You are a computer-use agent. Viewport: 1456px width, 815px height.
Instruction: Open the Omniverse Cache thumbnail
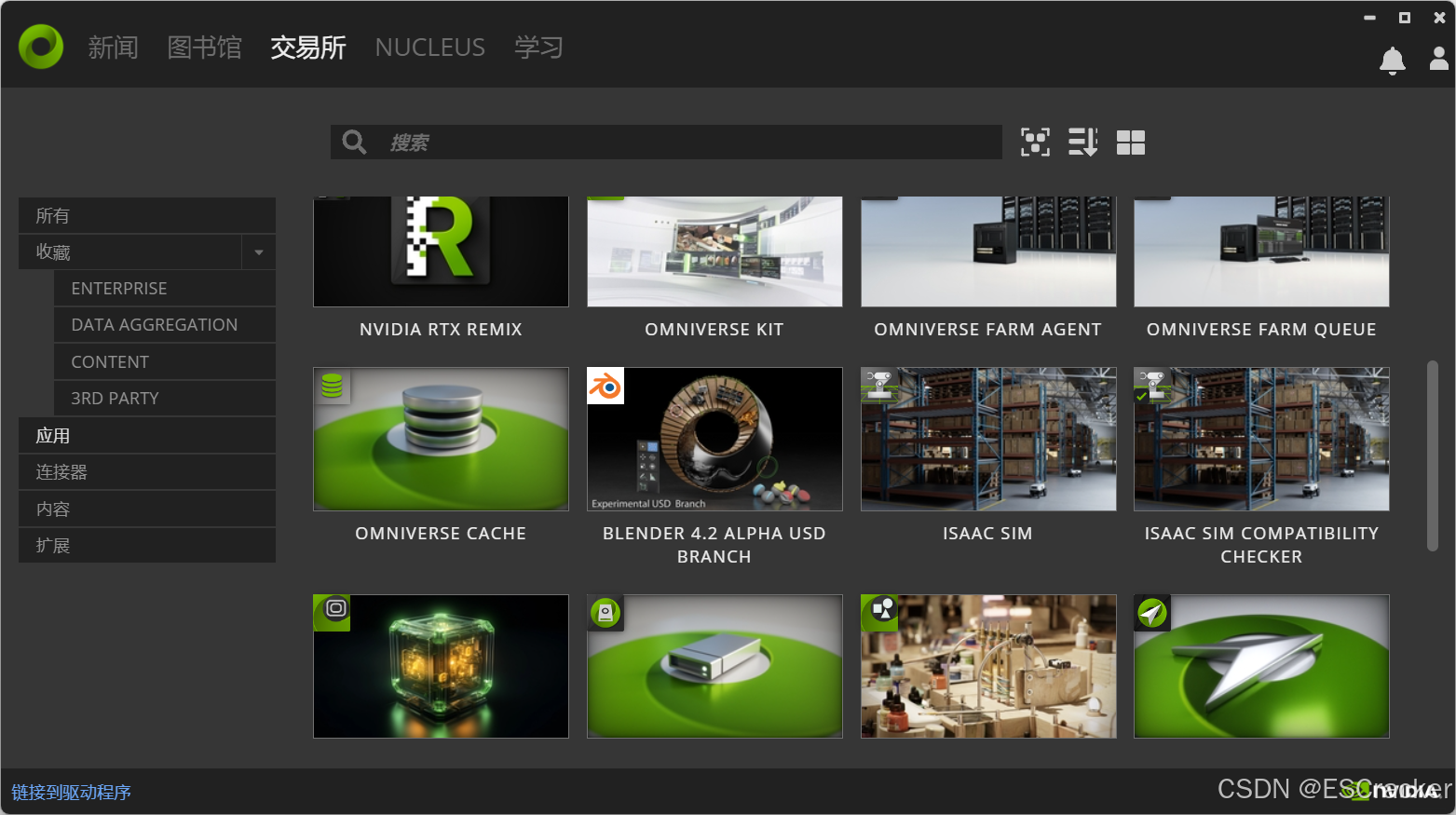point(441,439)
